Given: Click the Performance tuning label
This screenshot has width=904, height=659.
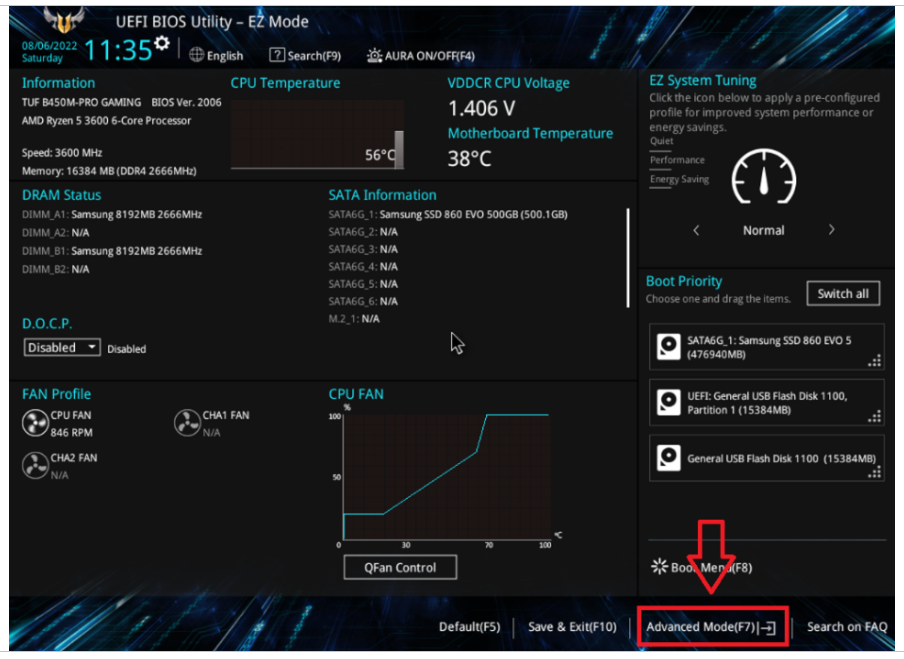Looking at the screenshot, I should [677, 160].
